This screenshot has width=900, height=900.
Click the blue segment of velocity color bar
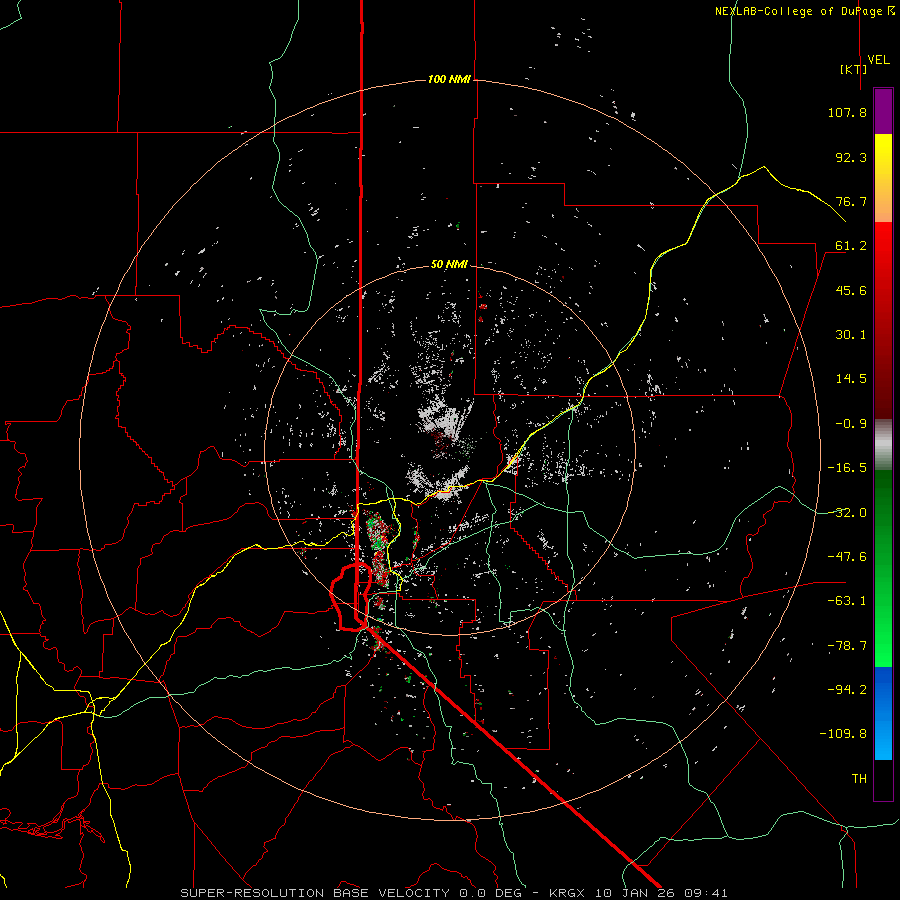click(x=883, y=713)
